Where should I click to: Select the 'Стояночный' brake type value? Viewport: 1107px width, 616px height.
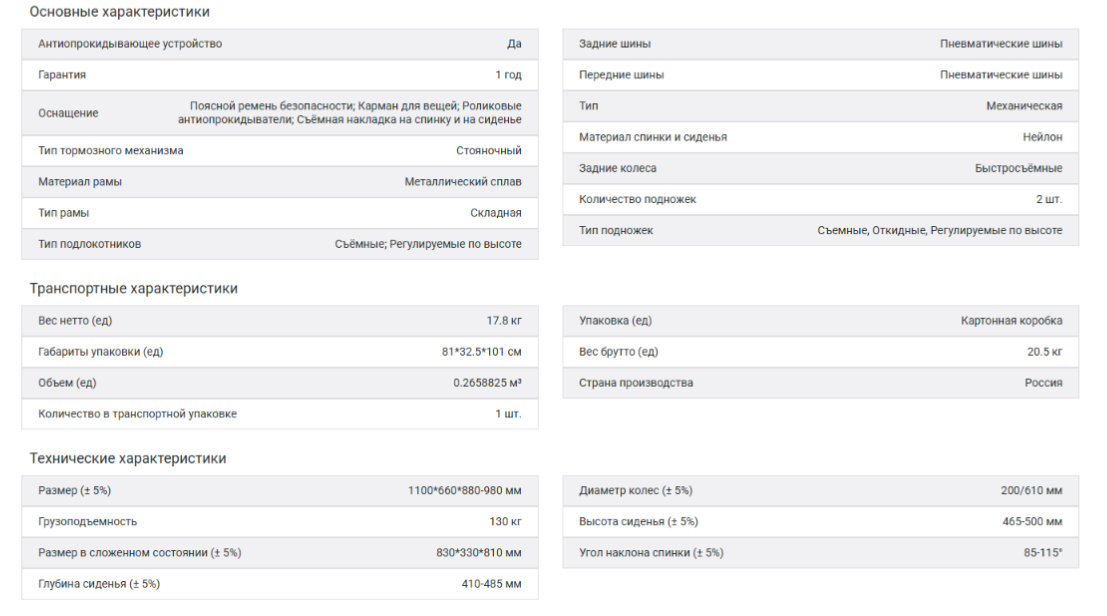(489, 151)
